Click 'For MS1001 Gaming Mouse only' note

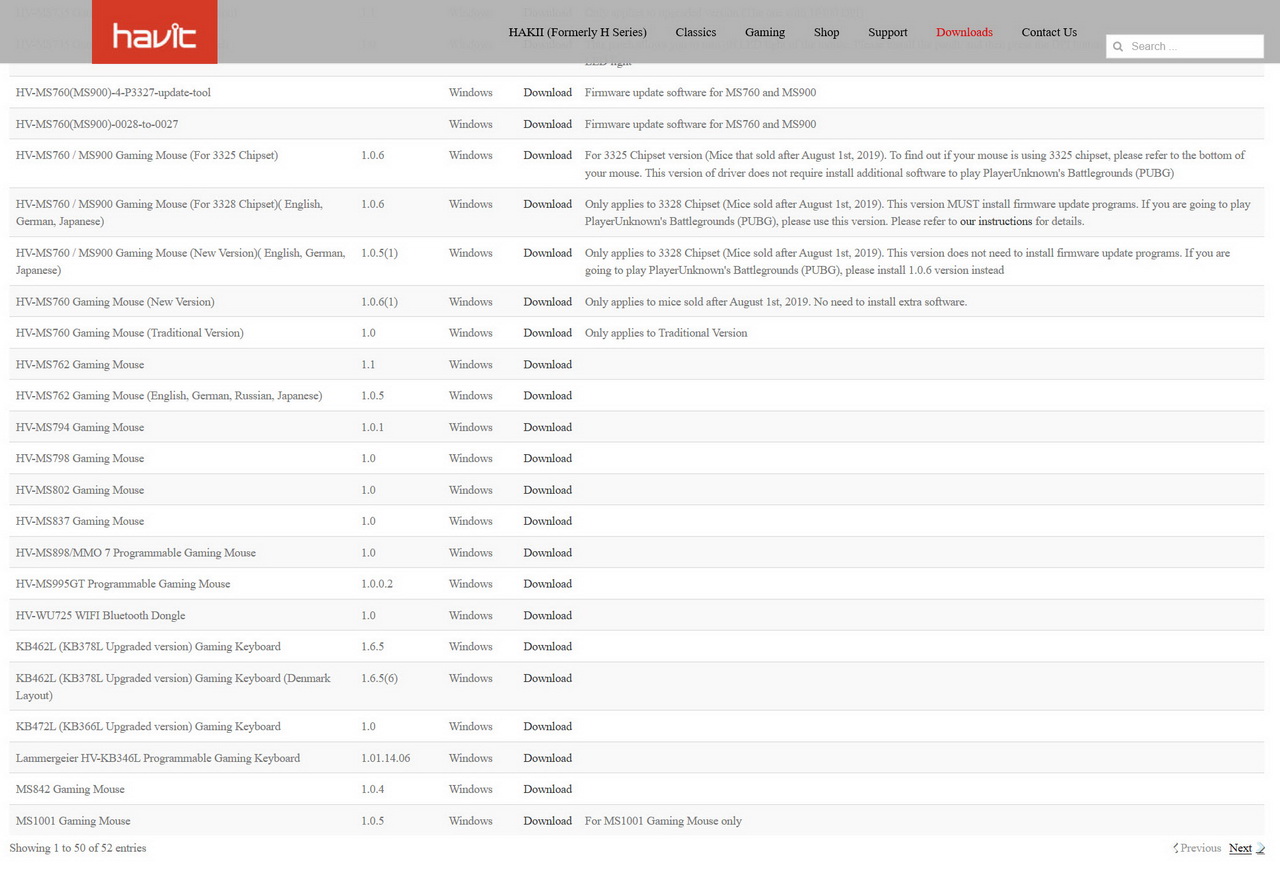[x=663, y=821]
